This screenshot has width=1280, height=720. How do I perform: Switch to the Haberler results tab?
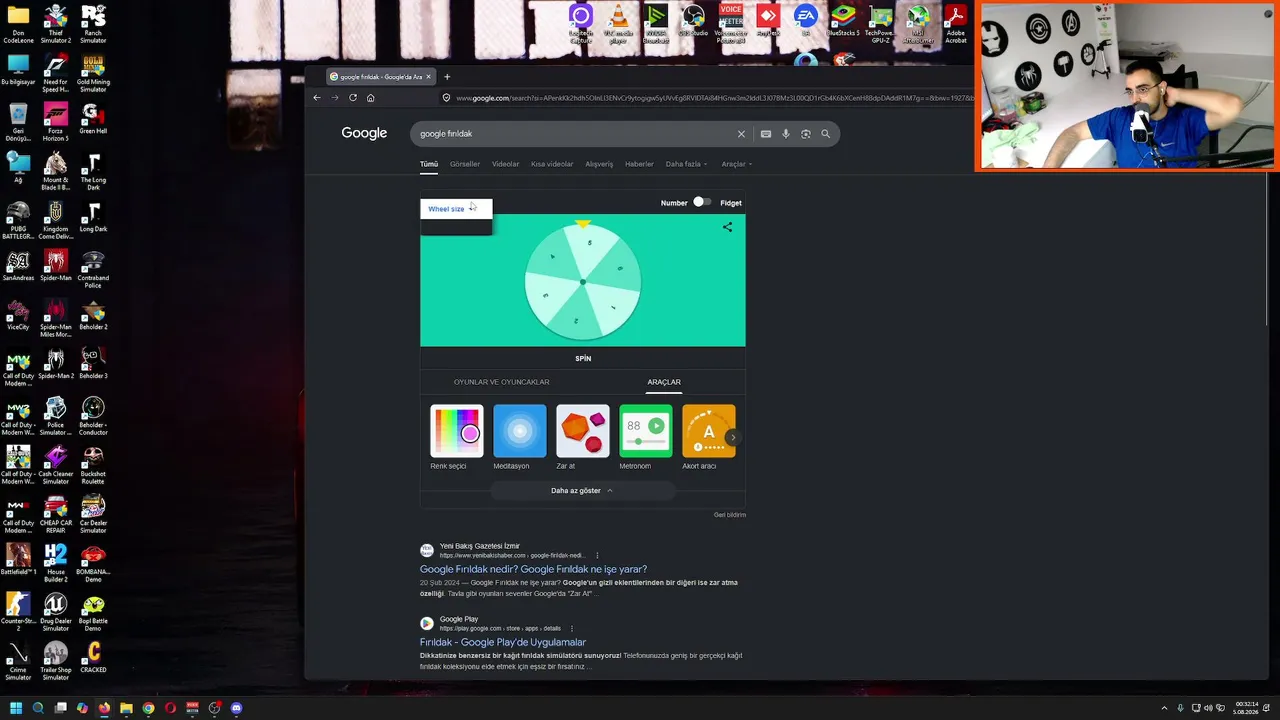(639, 164)
